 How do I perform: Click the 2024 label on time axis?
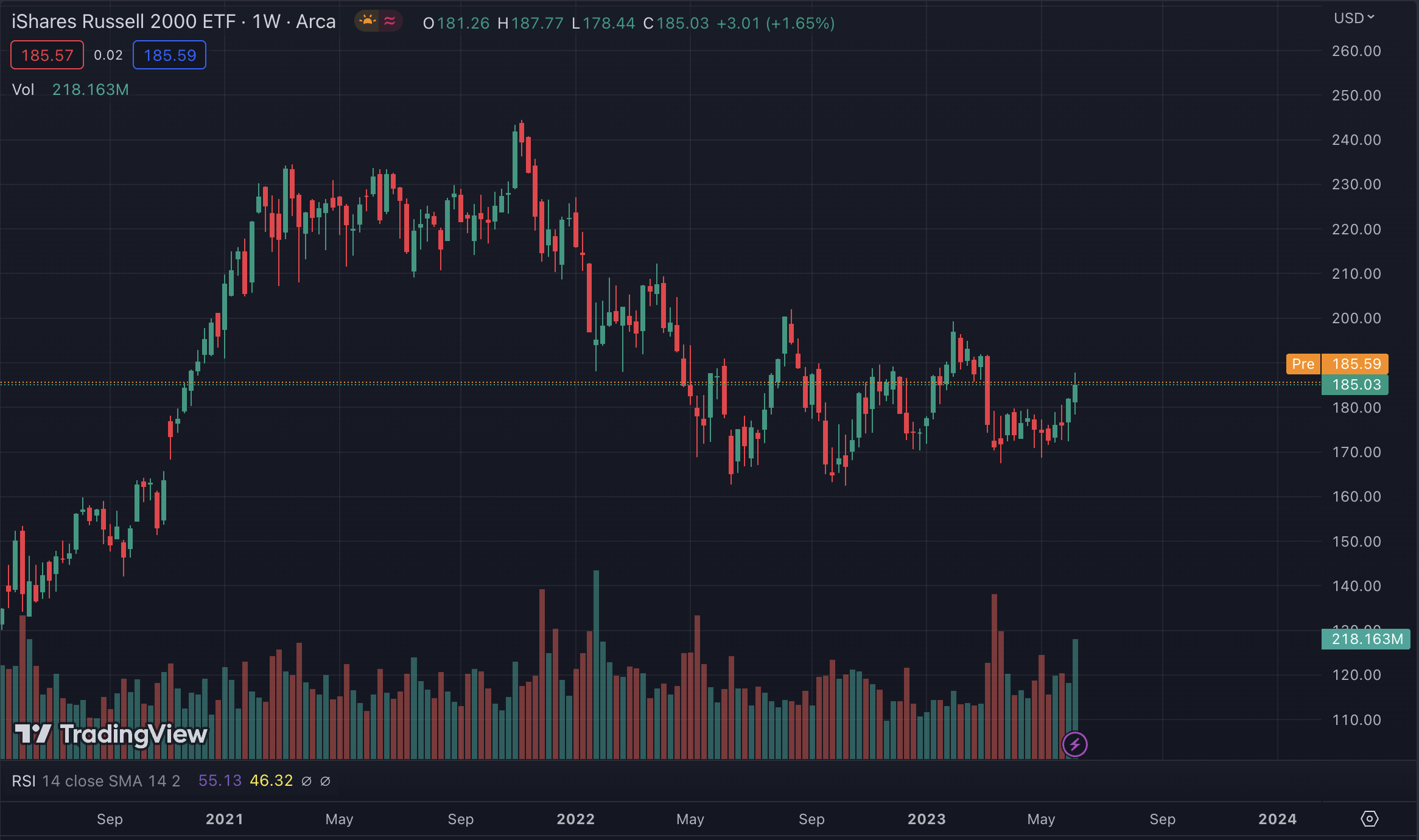(1277, 819)
